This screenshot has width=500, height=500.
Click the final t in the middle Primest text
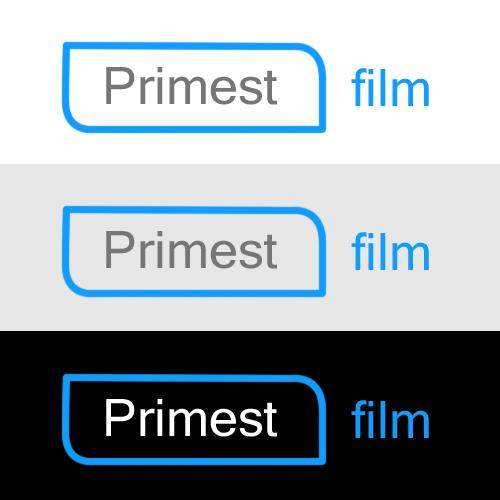click(271, 252)
